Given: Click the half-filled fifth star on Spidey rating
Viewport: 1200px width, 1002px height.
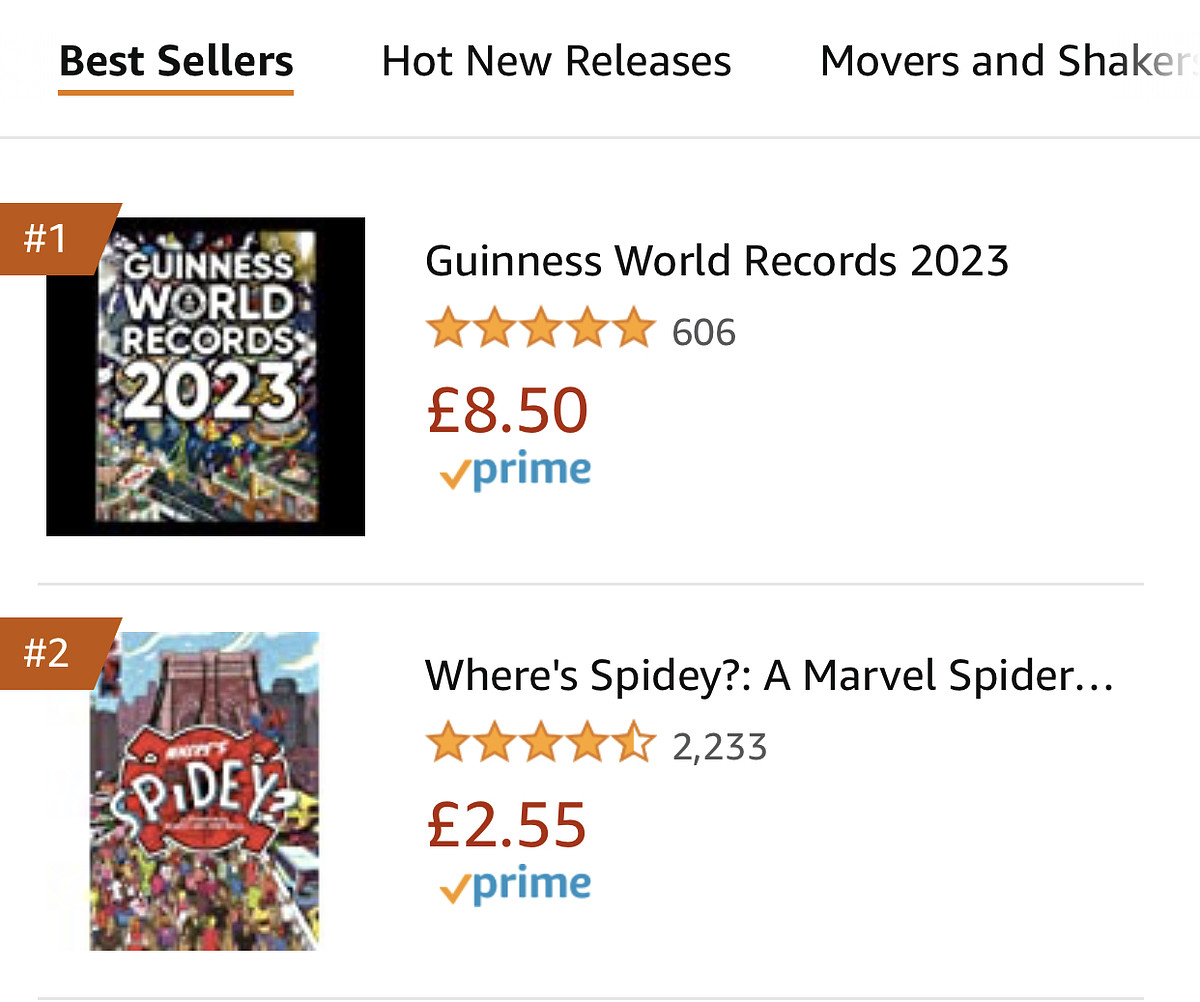Looking at the screenshot, I should coord(636,745).
